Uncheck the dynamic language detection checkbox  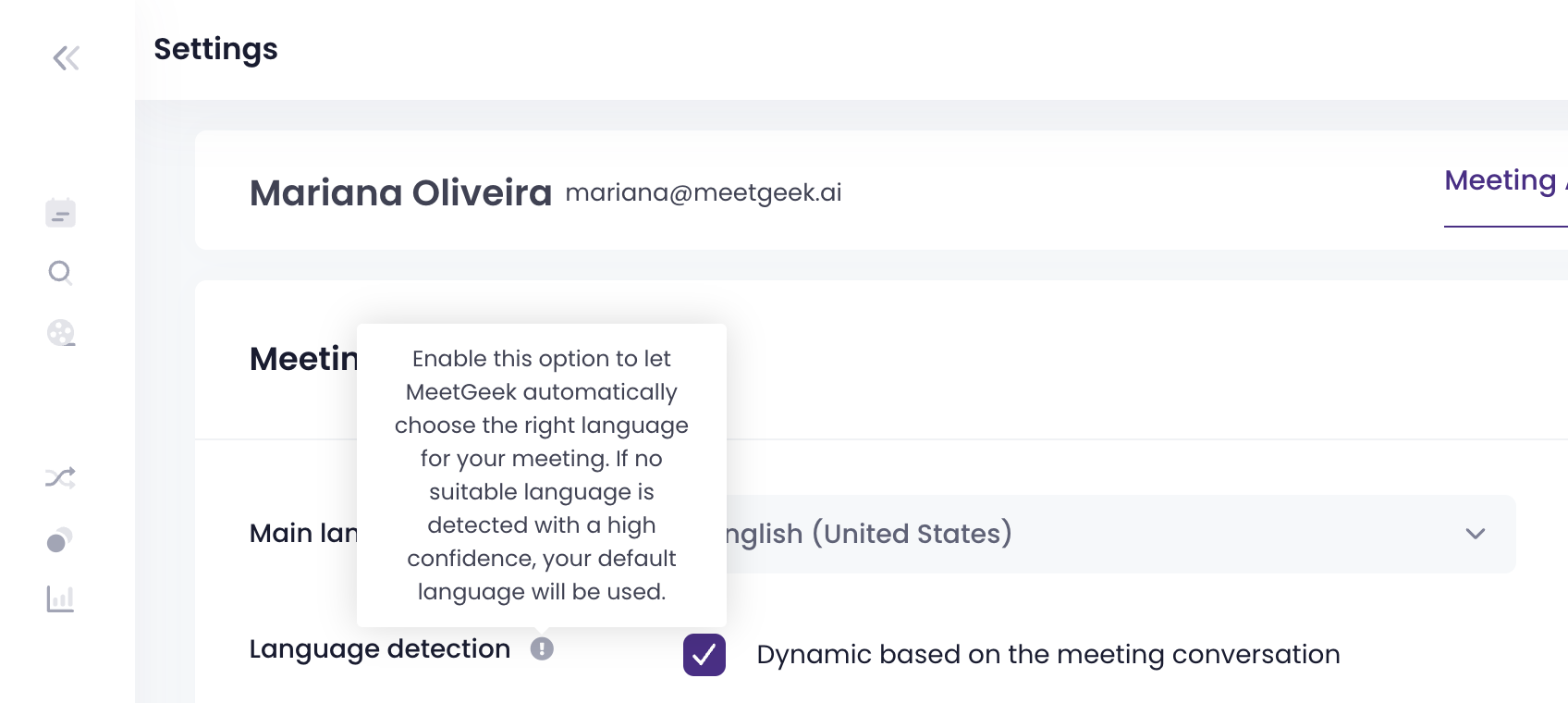point(704,655)
